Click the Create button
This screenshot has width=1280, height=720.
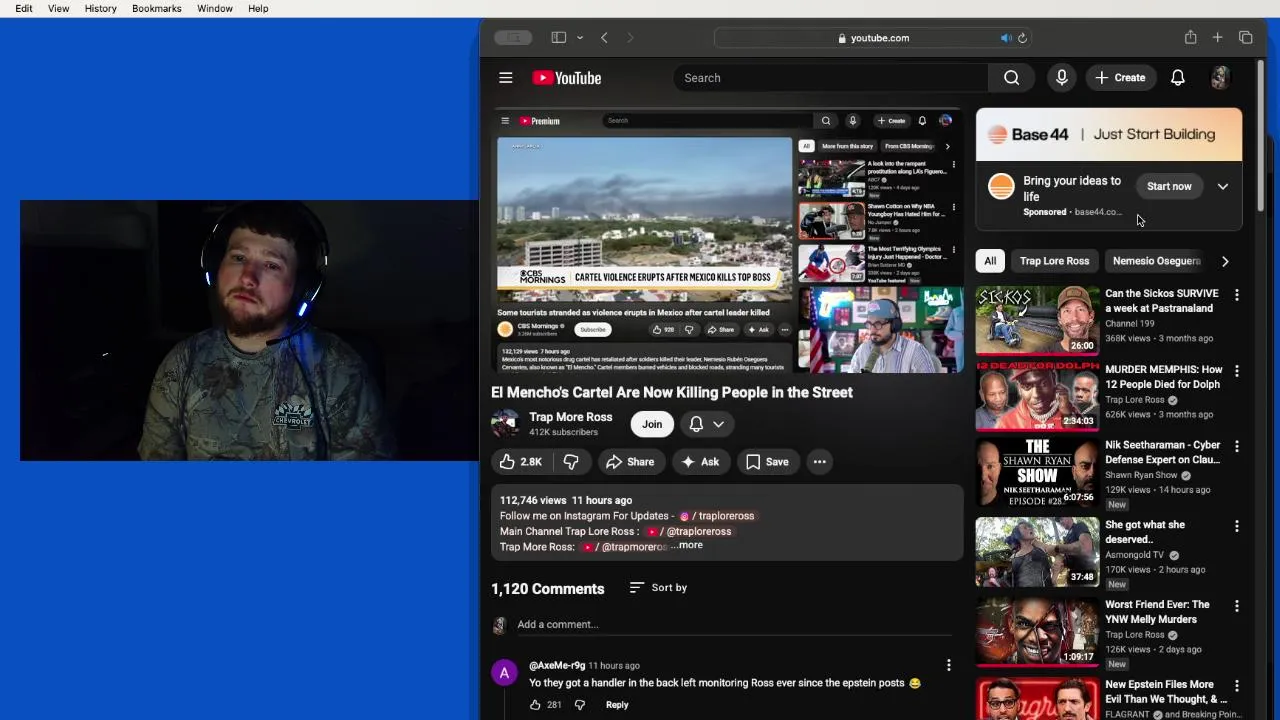[x=1120, y=78]
